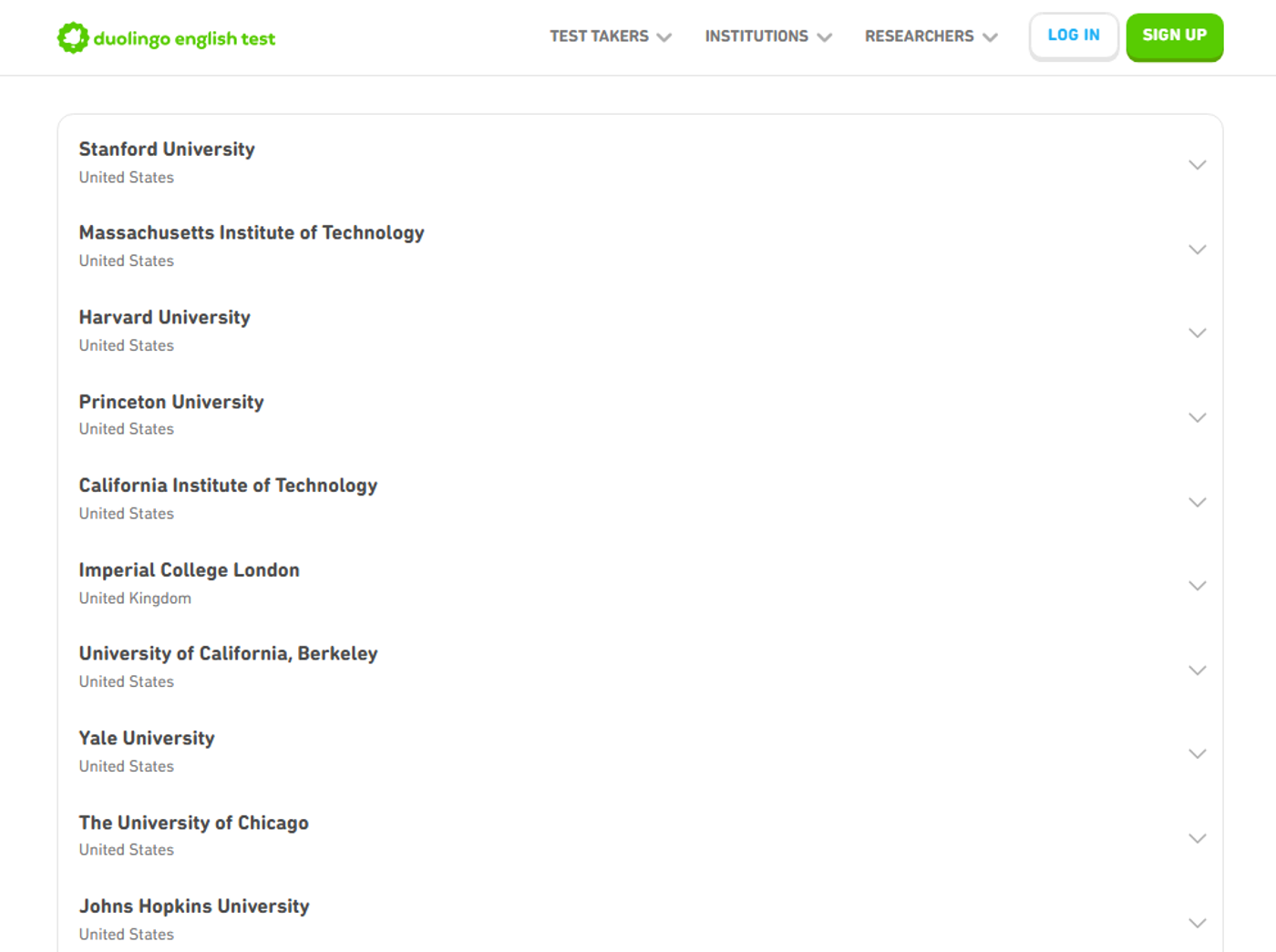The image size is (1276, 952).
Task: Select the Johns Hopkins University text
Action: (x=194, y=906)
